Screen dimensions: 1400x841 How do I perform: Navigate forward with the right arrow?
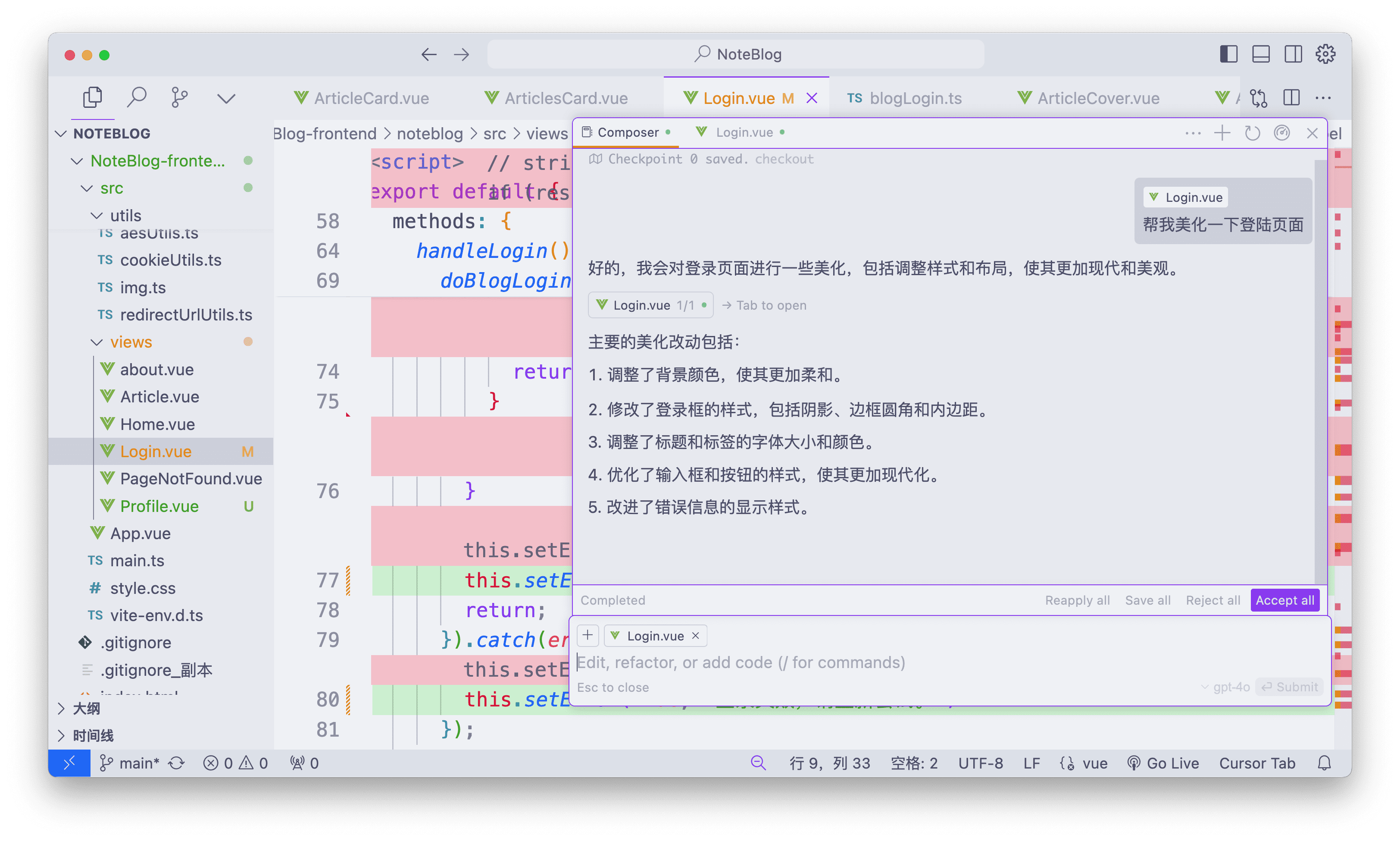(x=462, y=54)
